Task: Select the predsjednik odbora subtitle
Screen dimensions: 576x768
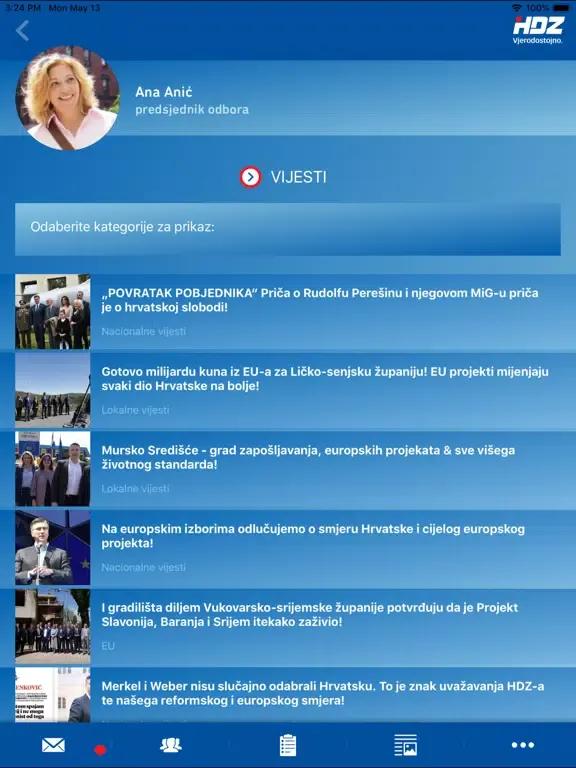Action: [192, 109]
